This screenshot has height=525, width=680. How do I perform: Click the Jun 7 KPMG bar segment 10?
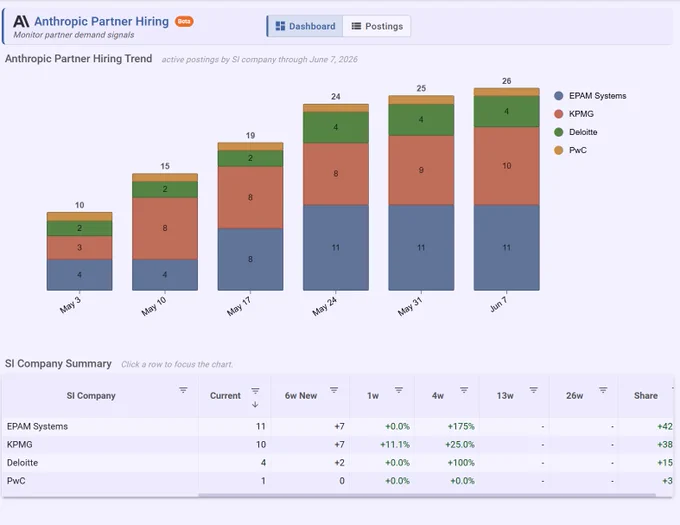pos(507,166)
